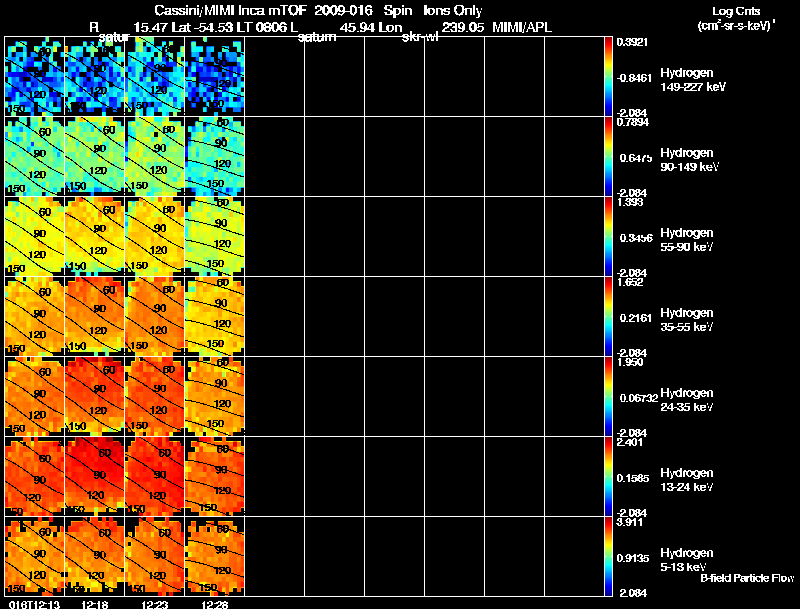Open the 90-149 keV hydrogen image at 12:18
The width and height of the screenshot is (800, 609).
pos(94,157)
